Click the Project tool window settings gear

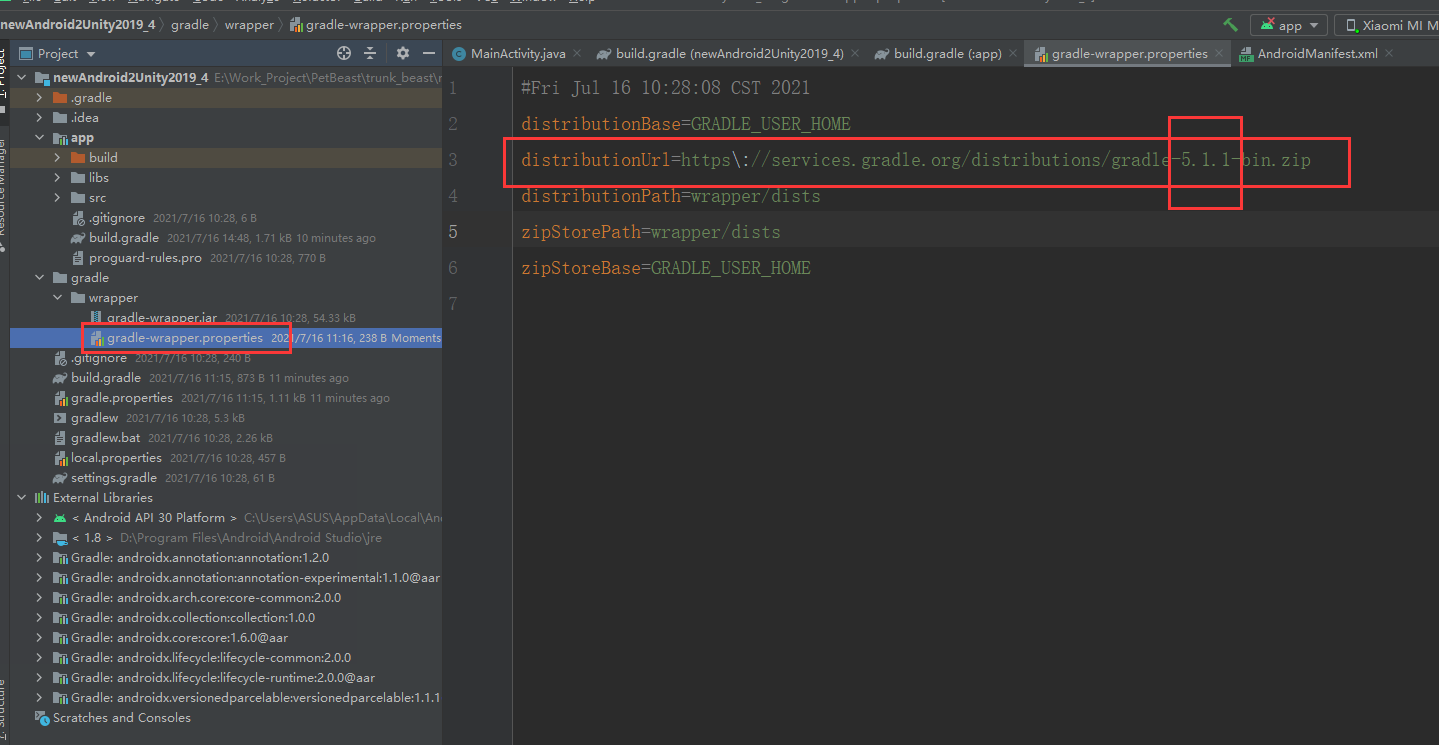[x=403, y=53]
